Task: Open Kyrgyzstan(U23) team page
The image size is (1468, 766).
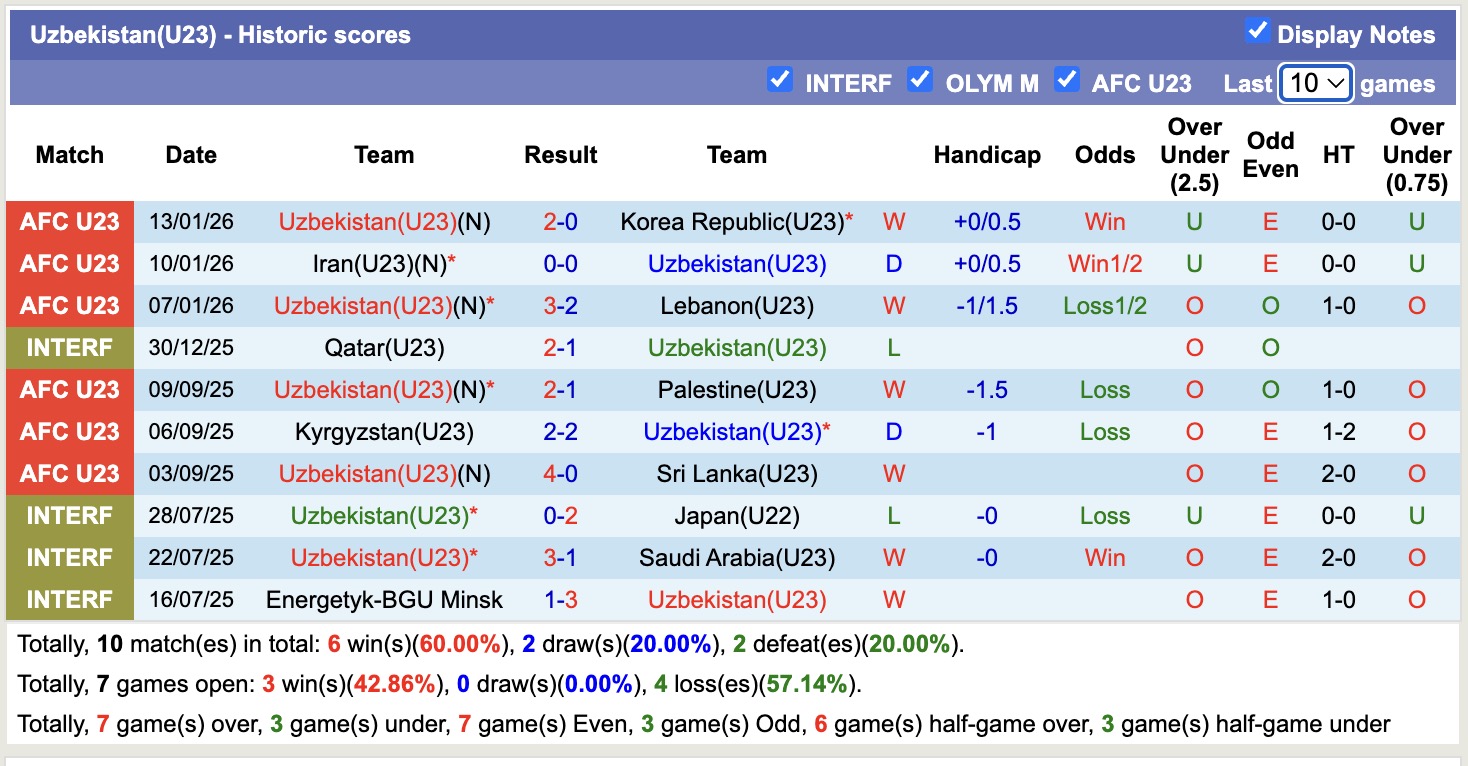Action: coord(384,432)
